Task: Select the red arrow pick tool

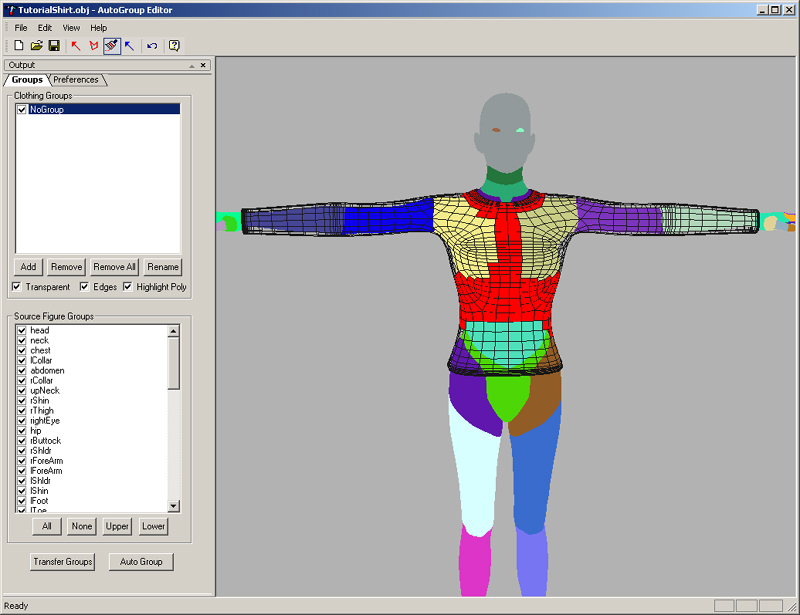Action: (76, 45)
